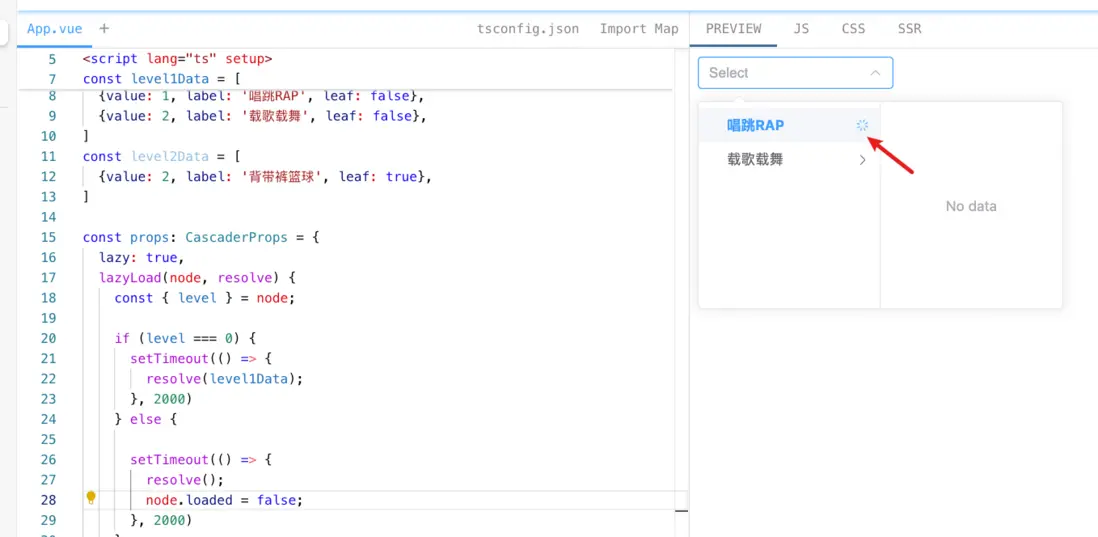This screenshot has width=1098, height=537.
Task: Choose the 唱跳RAP cascader option
Action: point(756,125)
